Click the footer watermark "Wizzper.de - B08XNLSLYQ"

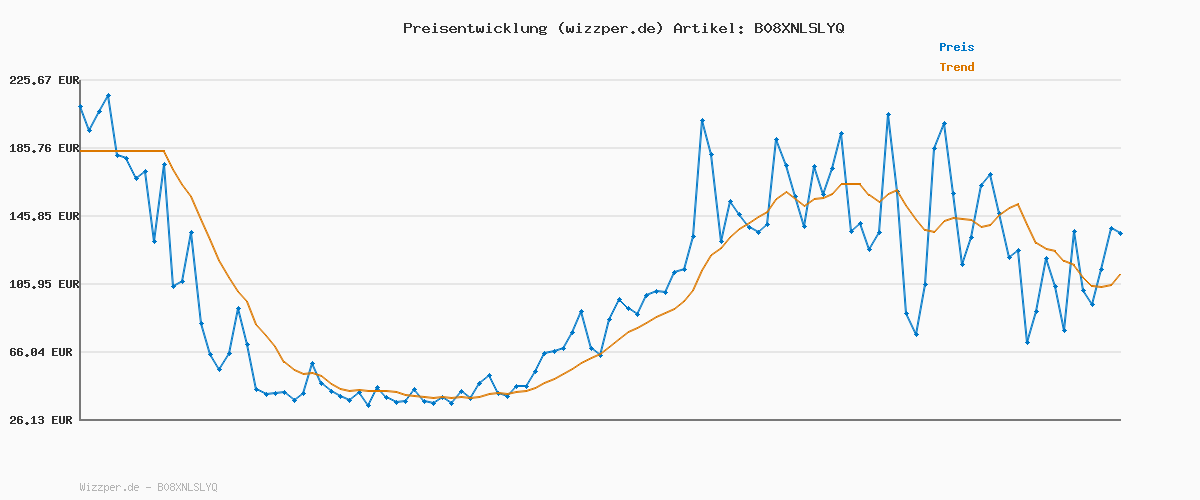tap(148, 487)
